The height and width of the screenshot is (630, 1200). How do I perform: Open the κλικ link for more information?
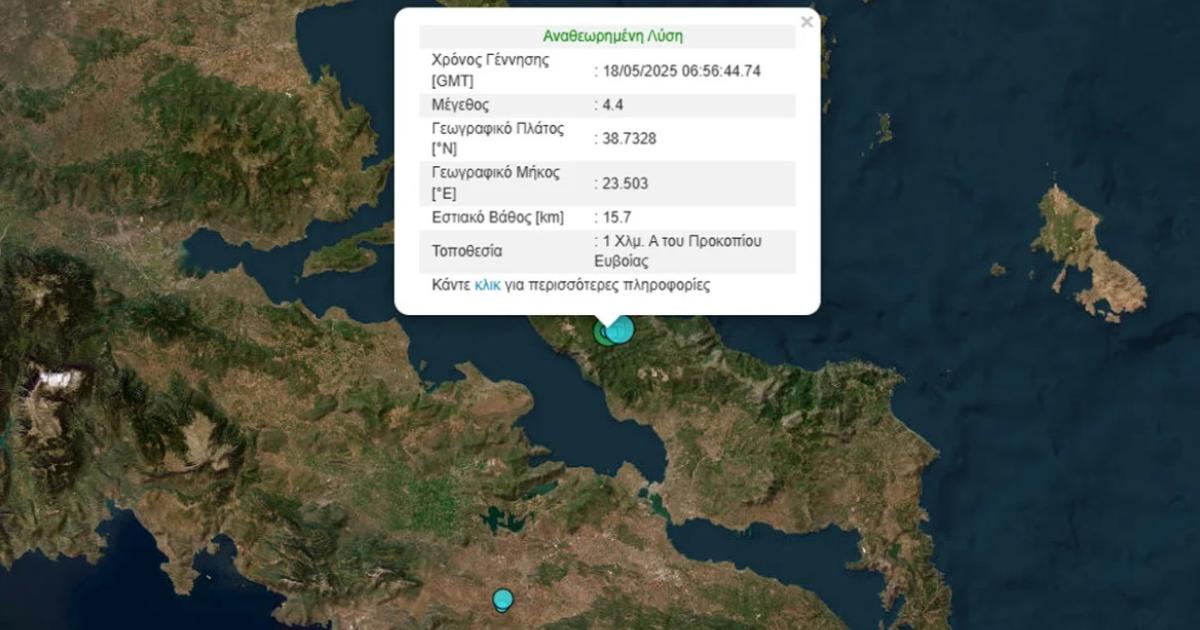(488, 285)
